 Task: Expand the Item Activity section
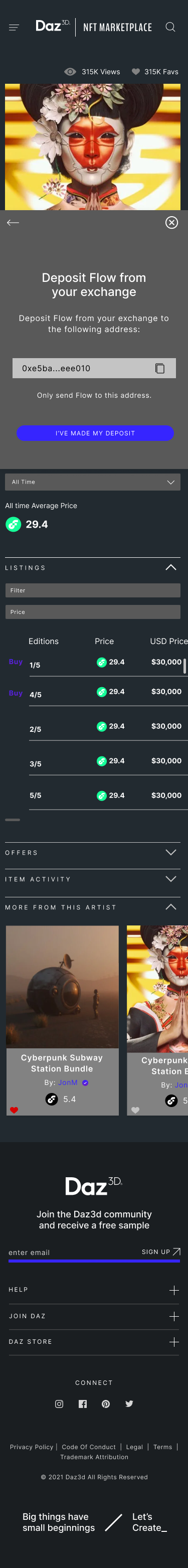[x=92, y=879]
